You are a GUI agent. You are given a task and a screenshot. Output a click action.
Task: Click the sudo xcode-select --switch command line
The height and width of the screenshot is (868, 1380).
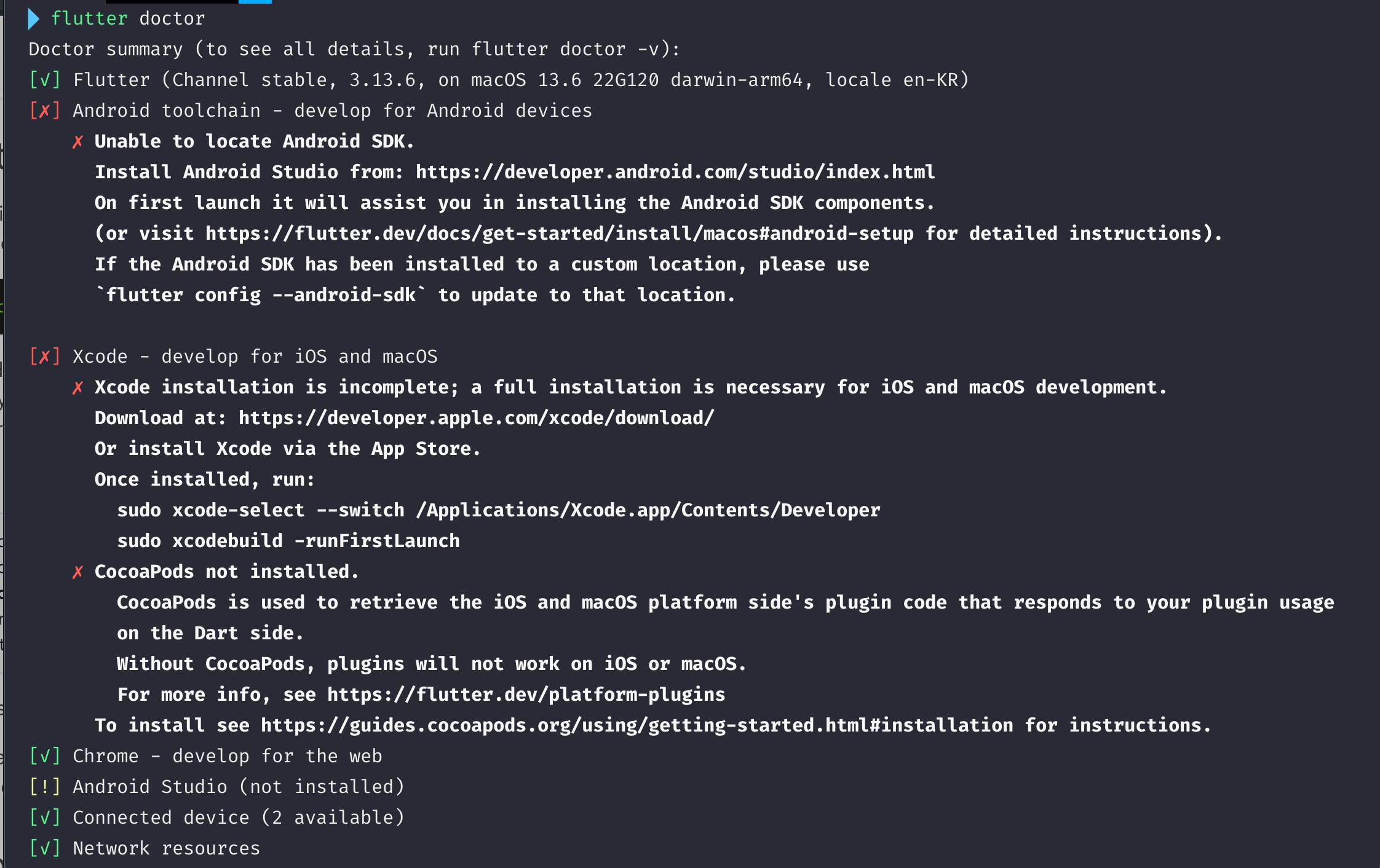(498, 510)
